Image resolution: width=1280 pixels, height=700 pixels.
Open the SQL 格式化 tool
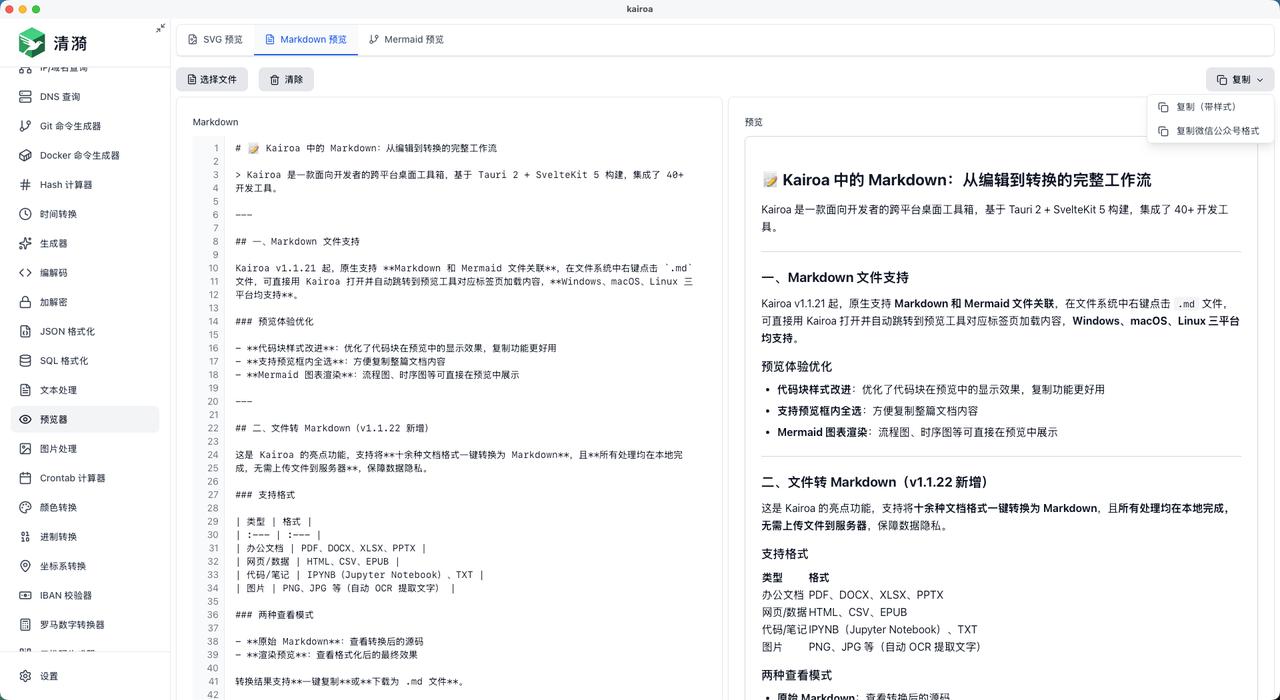[x=85, y=361]
